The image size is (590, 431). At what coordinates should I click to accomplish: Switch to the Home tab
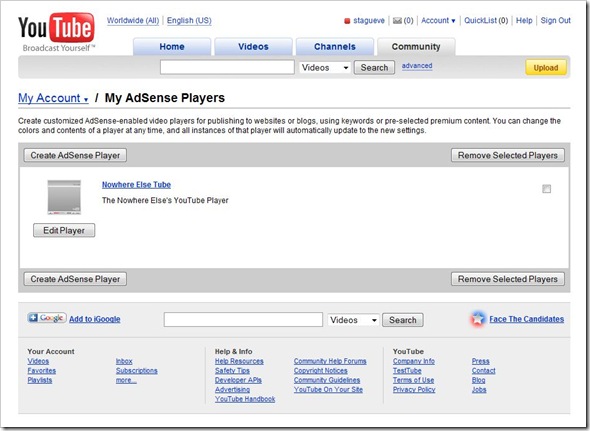[172, 47]
